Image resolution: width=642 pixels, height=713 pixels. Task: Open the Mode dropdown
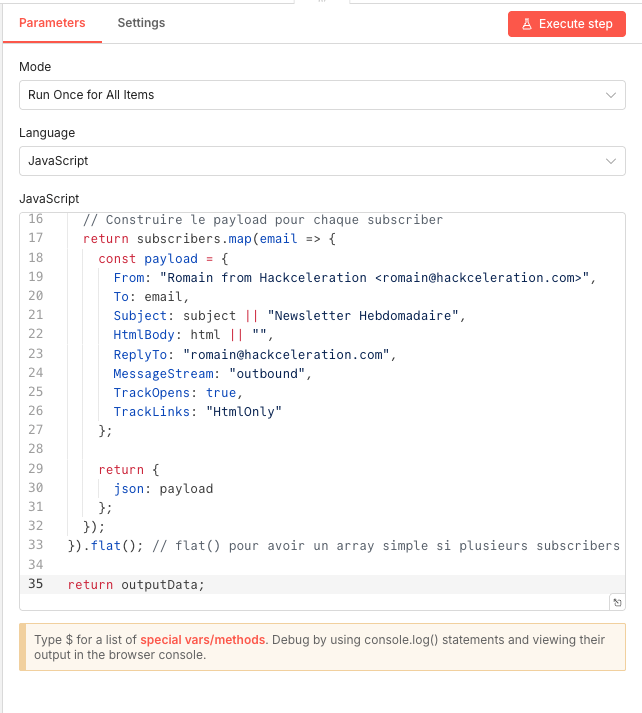(322, 95)
